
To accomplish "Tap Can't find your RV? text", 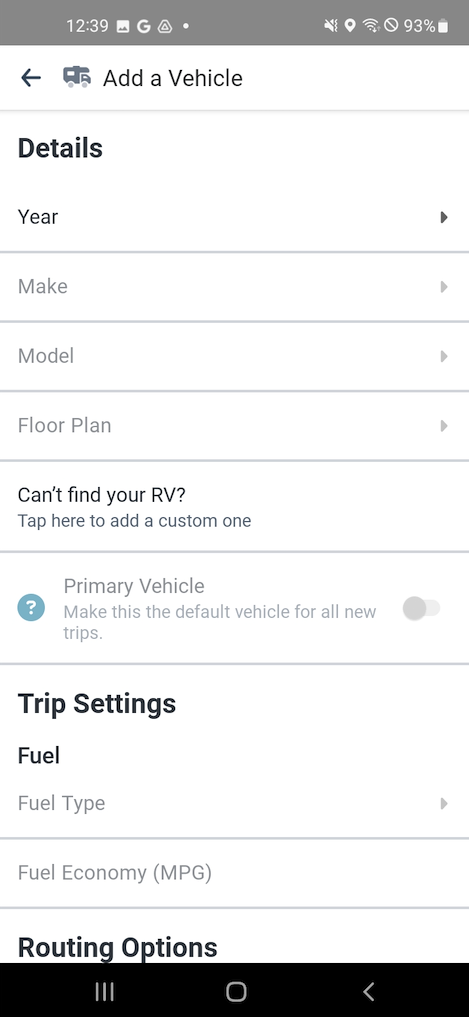I will pos(101,496).
